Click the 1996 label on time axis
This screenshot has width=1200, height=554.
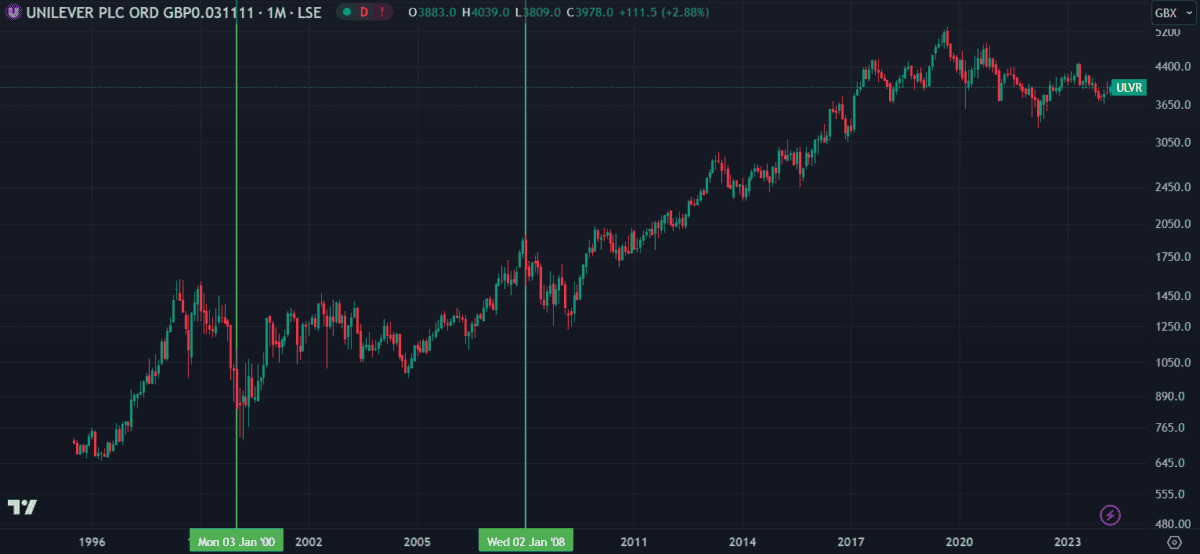(92, 542)
